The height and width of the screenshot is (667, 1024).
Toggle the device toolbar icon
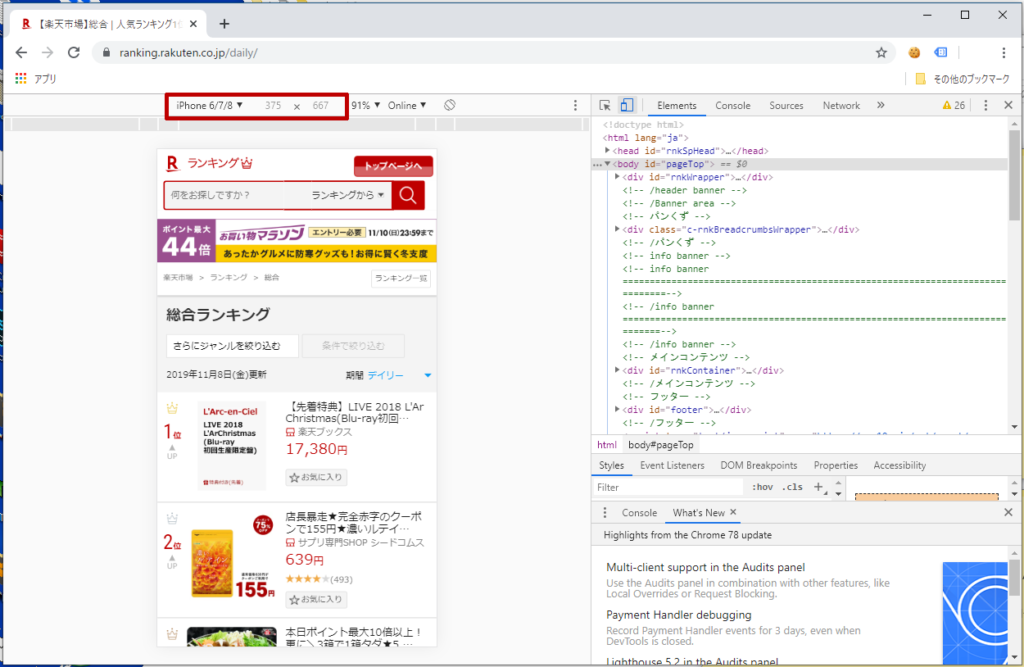pos(626,105)
